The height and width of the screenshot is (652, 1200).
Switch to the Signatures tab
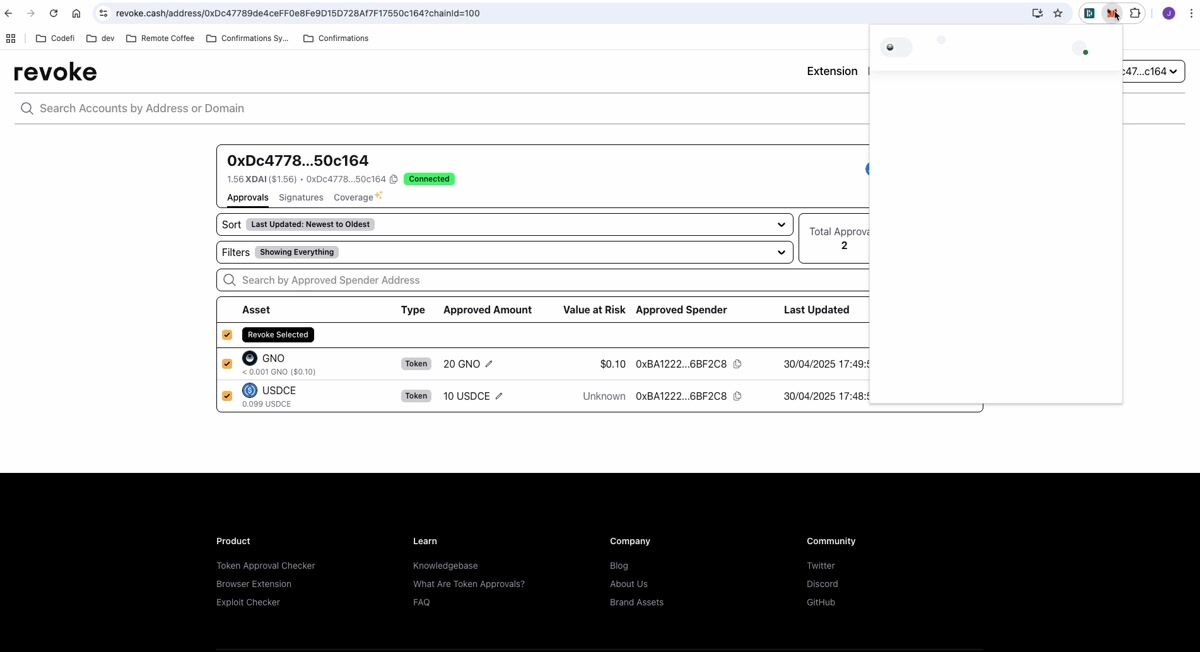click(301, 198)
